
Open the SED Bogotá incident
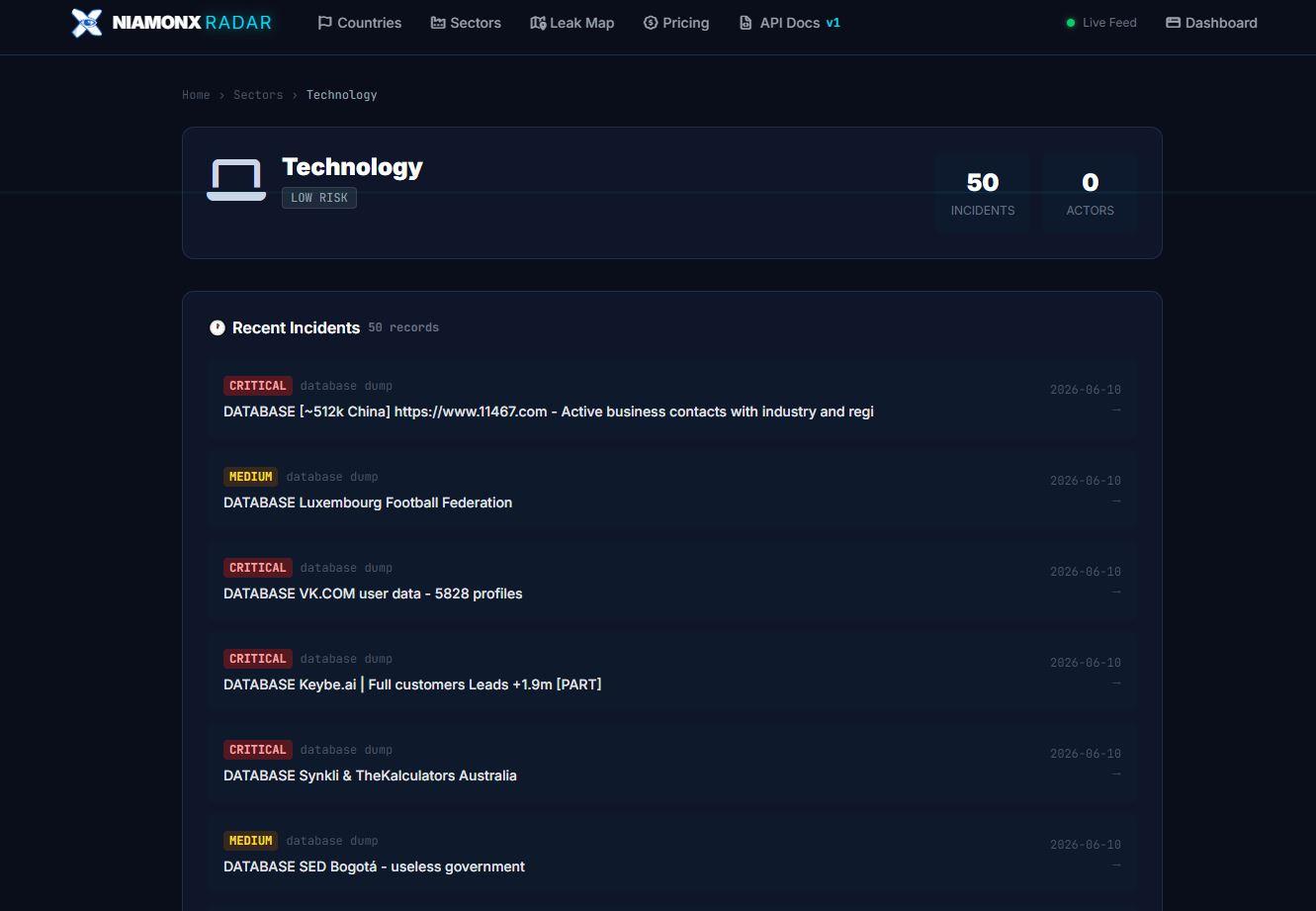pos(672,855)
